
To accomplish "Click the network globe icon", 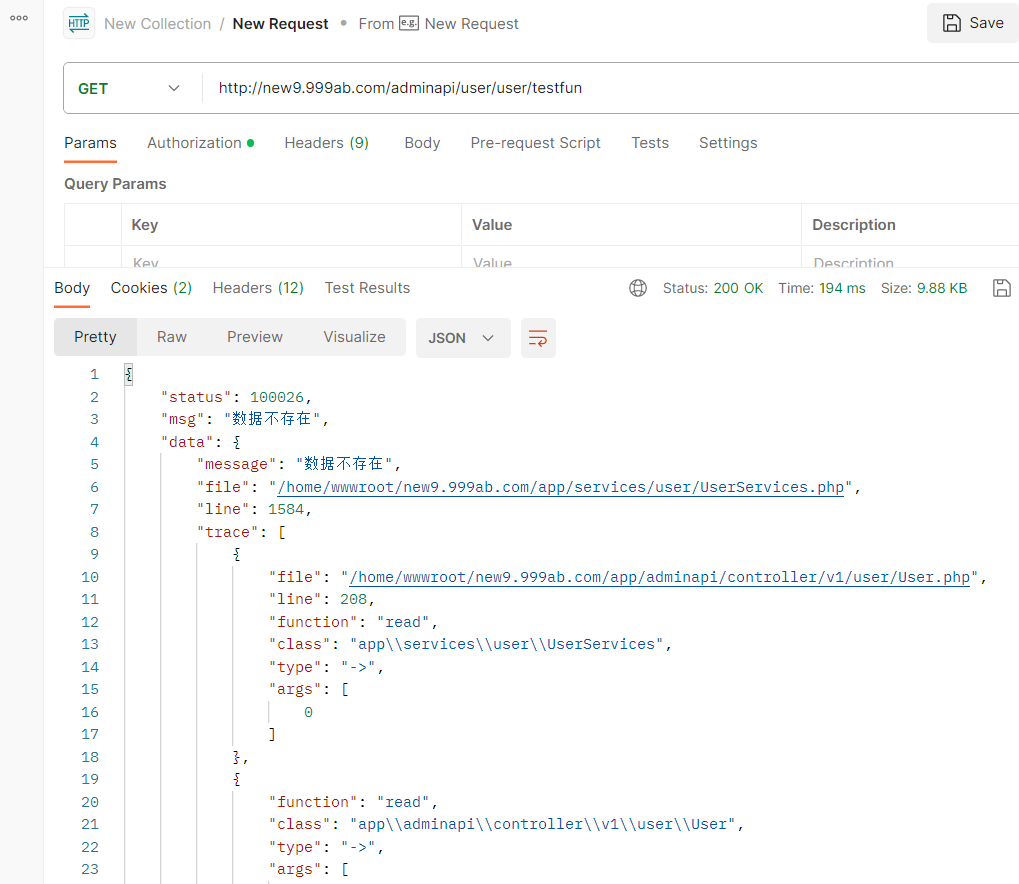I will [x=638, y=288].
